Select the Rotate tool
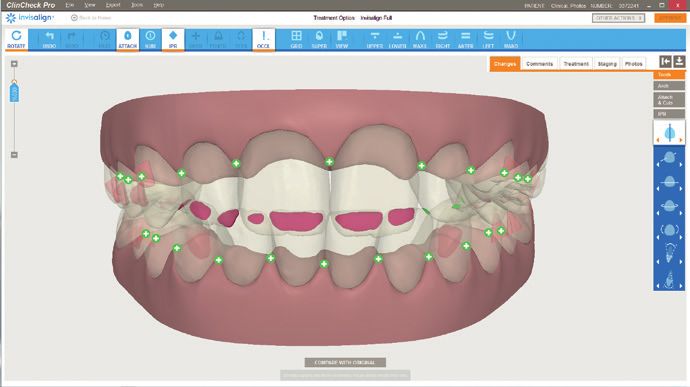Viewport: 690px width, 387px height. (16, 39)
